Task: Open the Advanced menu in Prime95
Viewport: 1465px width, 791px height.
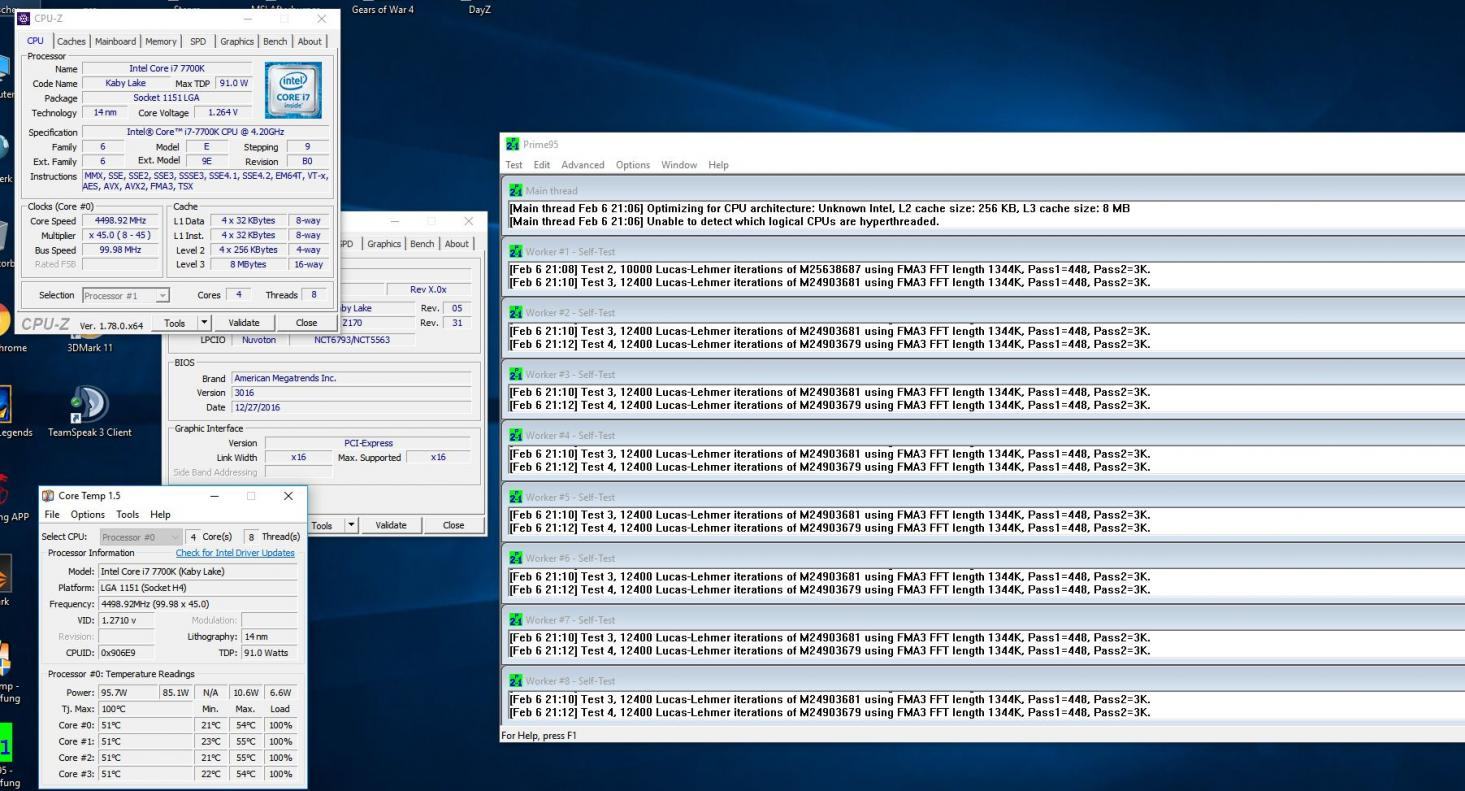Action: (x=583, y=165)
